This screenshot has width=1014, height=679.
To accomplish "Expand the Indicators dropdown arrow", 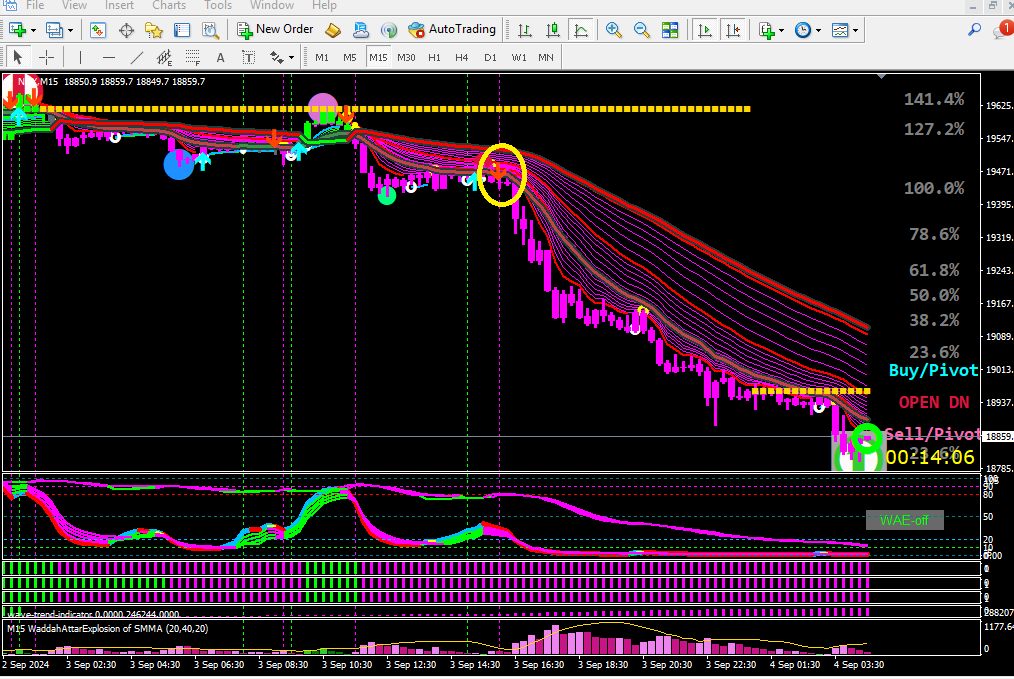I will [x=781, y=30].
